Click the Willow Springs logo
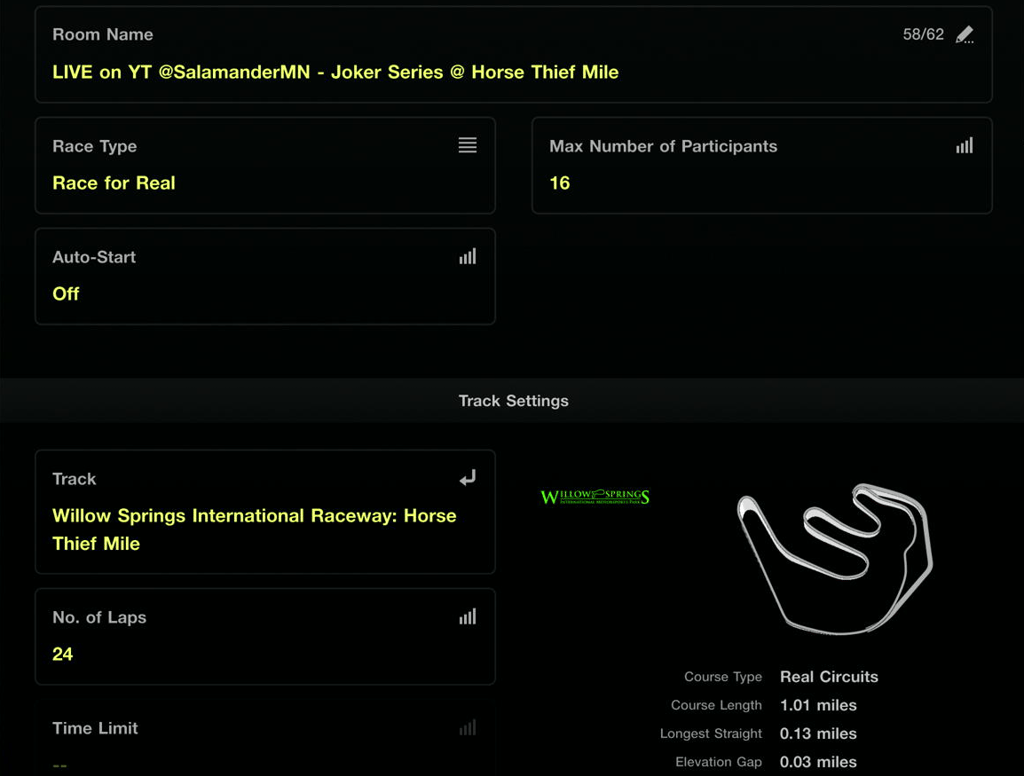This screenshot has width=1024, height=776. click(x=595, y=497)
